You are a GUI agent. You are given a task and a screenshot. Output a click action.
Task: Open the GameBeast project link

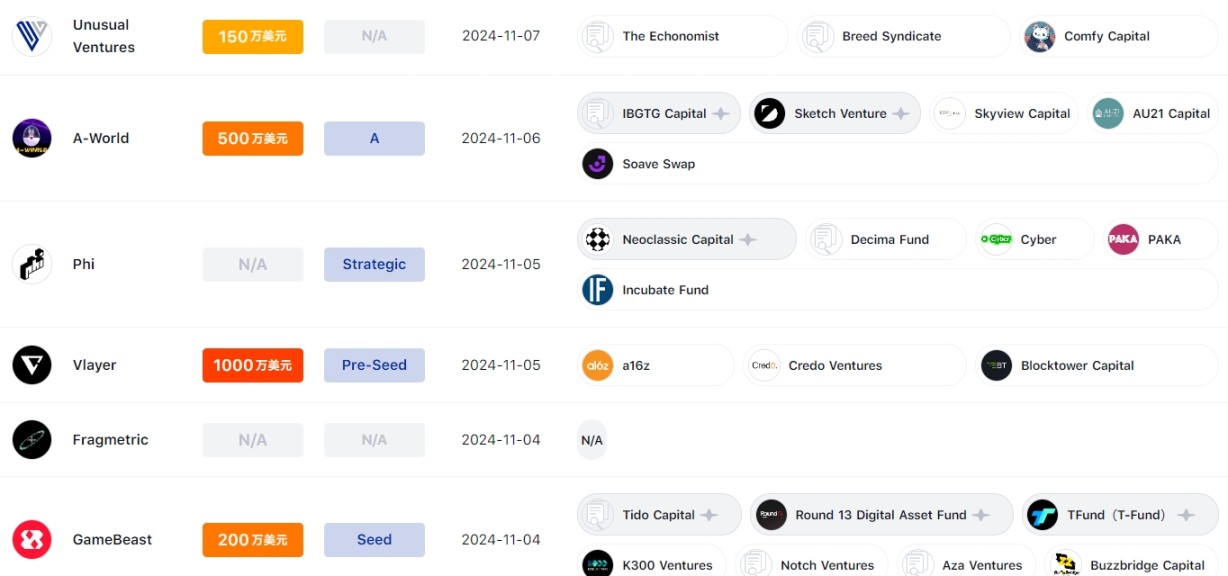(x=112, y=540)
